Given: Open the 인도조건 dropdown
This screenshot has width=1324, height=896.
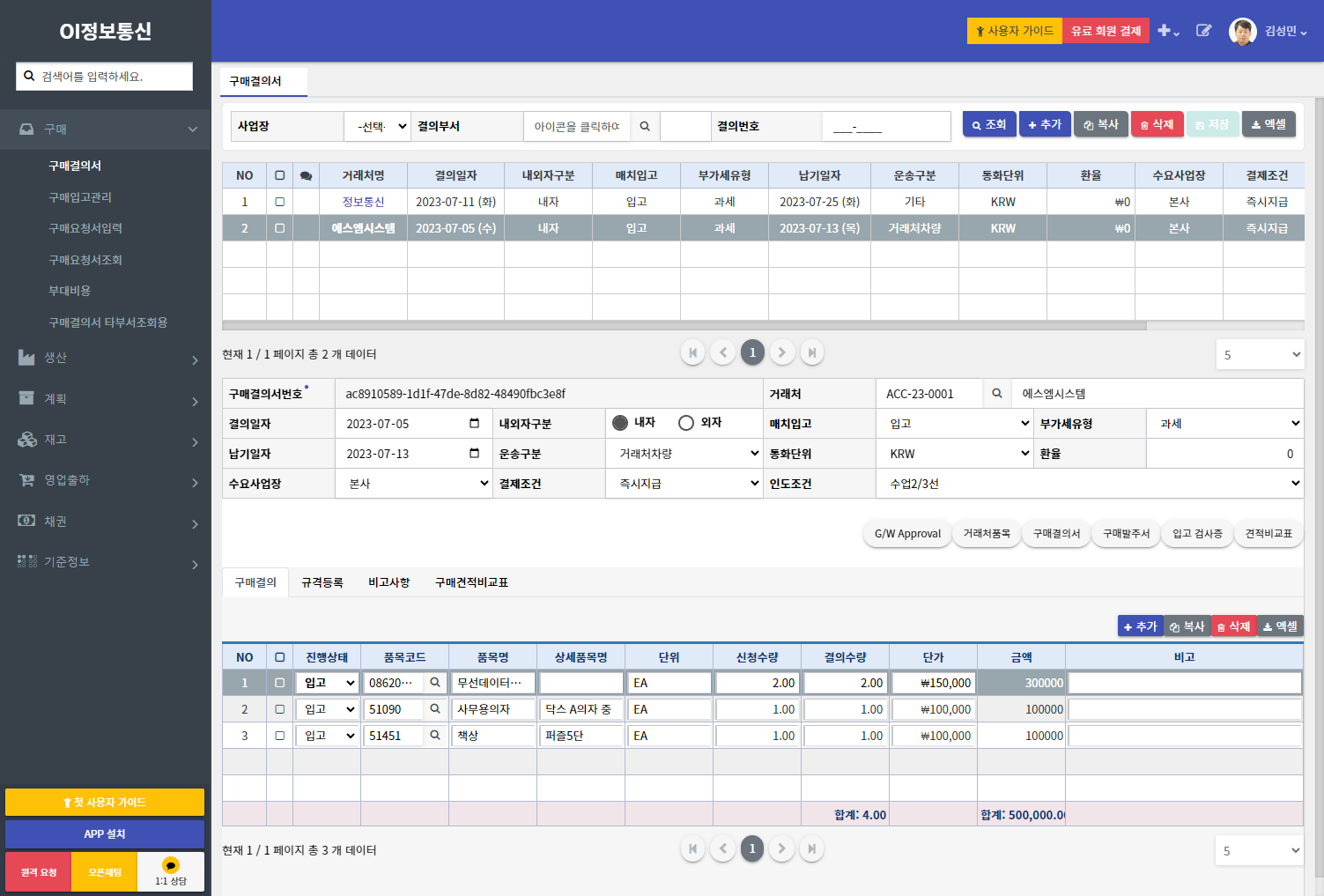Looking at the screenshot, I should [x=1090, y=484].
